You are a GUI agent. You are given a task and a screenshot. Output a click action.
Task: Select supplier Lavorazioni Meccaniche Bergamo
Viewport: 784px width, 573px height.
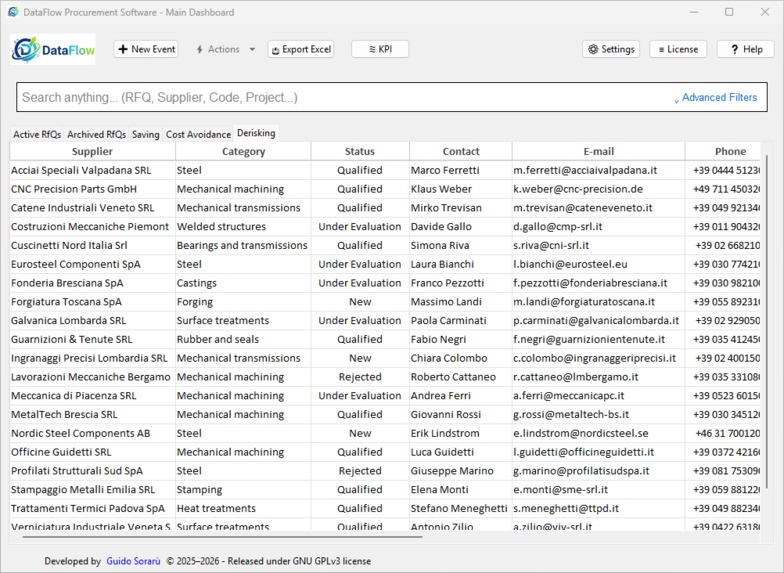(90, 377)
